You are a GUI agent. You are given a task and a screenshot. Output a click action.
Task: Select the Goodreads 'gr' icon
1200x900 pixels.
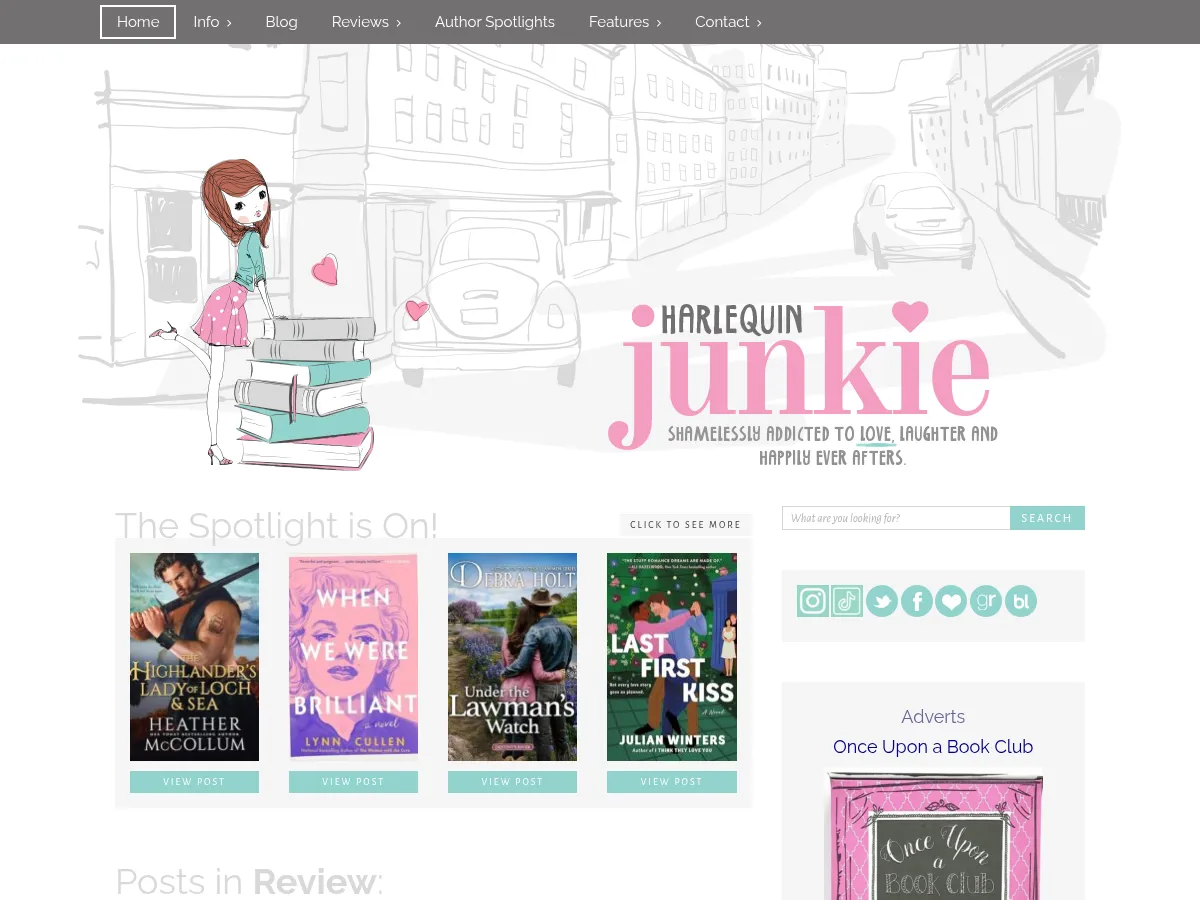click(x=985, y=600)
